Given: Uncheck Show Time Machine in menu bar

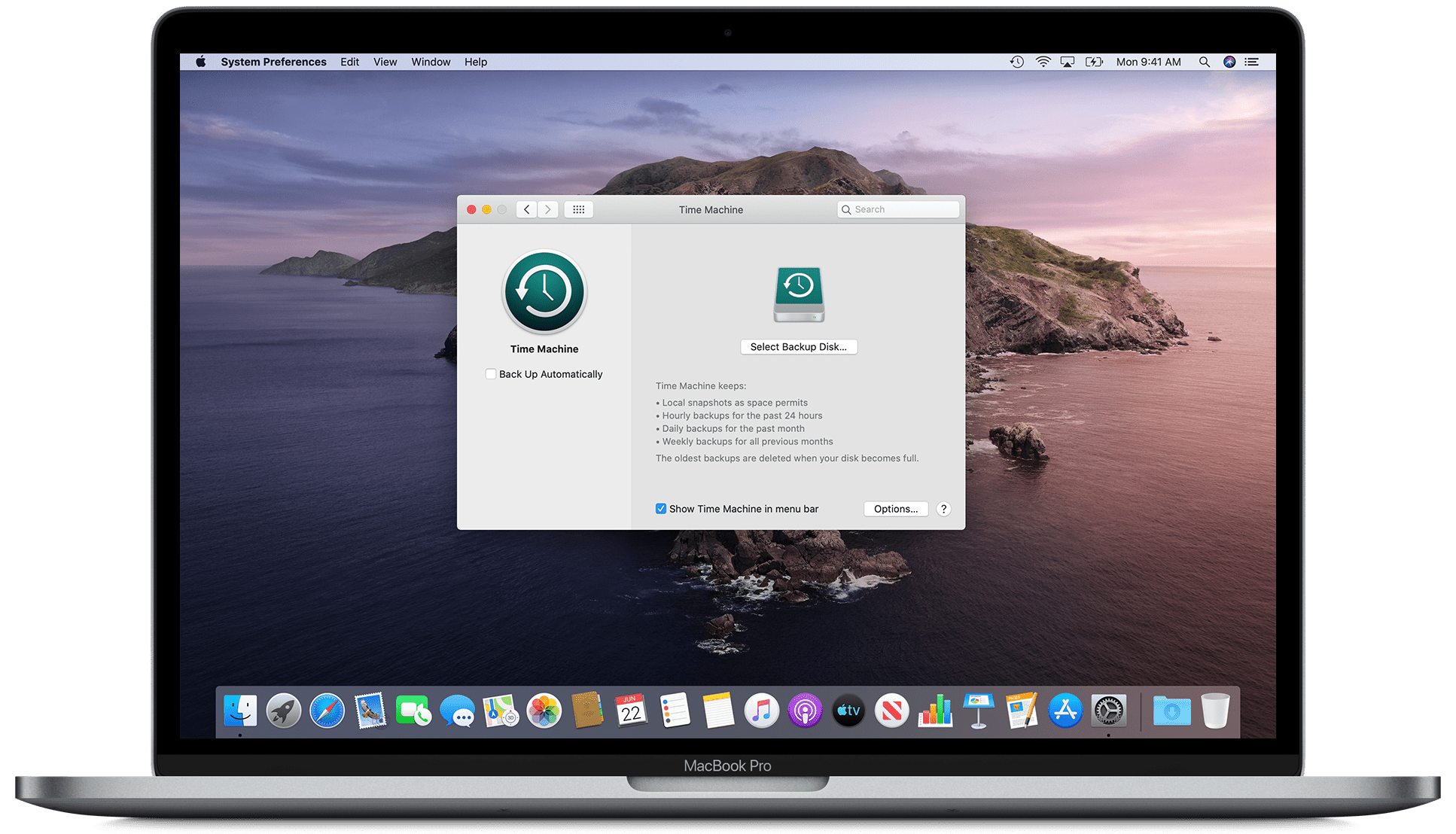Looking at the screenshot, I should pyautogui.click(x=661, y=509).
